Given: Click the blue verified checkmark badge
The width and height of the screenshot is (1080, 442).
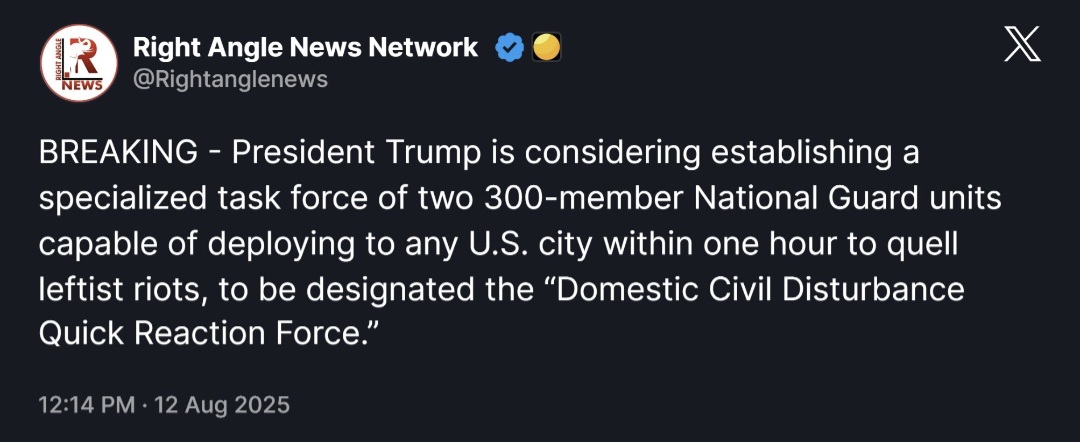Looking at the screenshot, I should pos(511,47).
